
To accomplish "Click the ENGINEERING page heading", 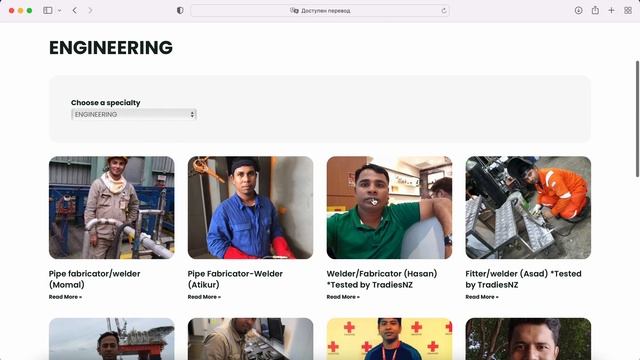I will [111, 48].
